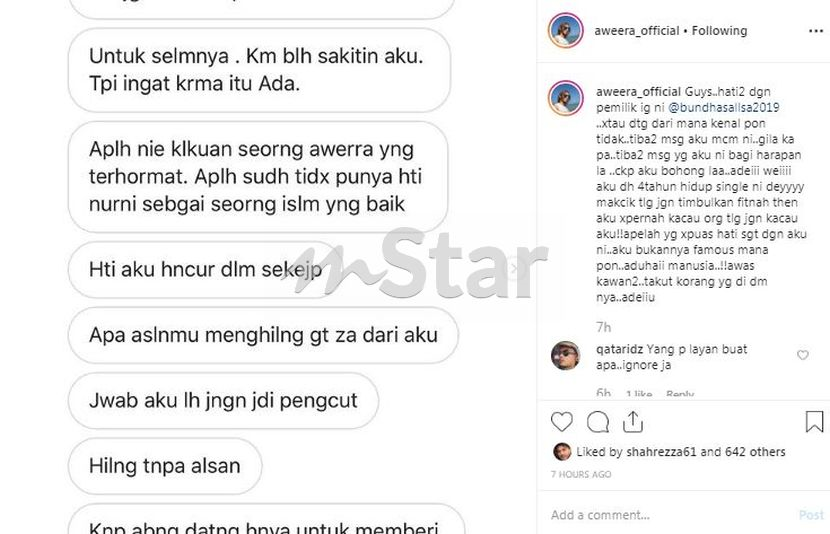Submit comment with the Post button

[x=811, y=515]
